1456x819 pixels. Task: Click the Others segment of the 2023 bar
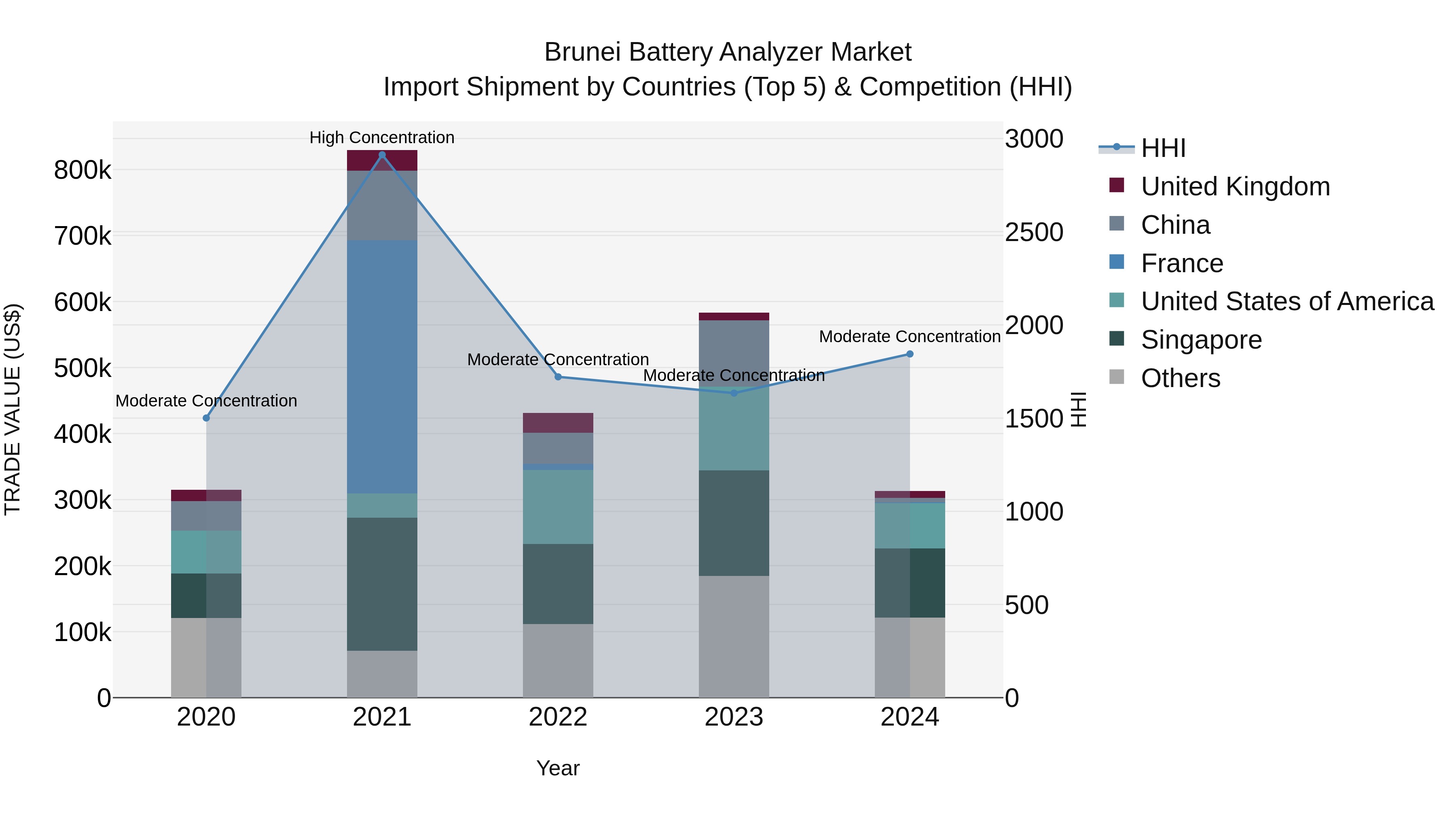[x=734, y=637]
